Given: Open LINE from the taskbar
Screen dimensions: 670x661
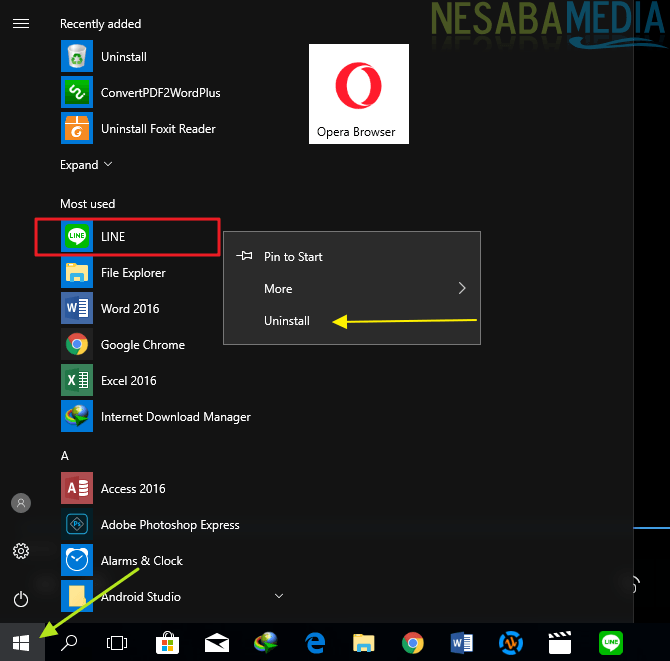Looking at the screenshot, I should (x=611, y=643).
